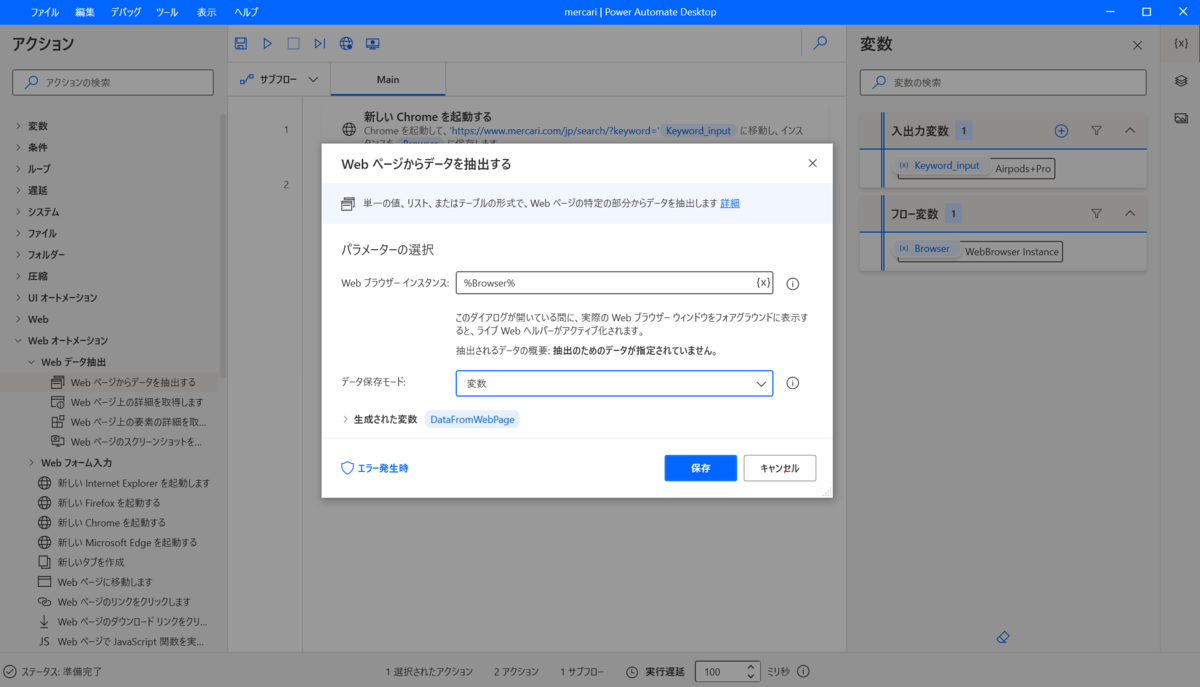The width and height of the screenshot is (1200, 687).
Task: Run the next action with the step icon
Action: pos(319,43)
